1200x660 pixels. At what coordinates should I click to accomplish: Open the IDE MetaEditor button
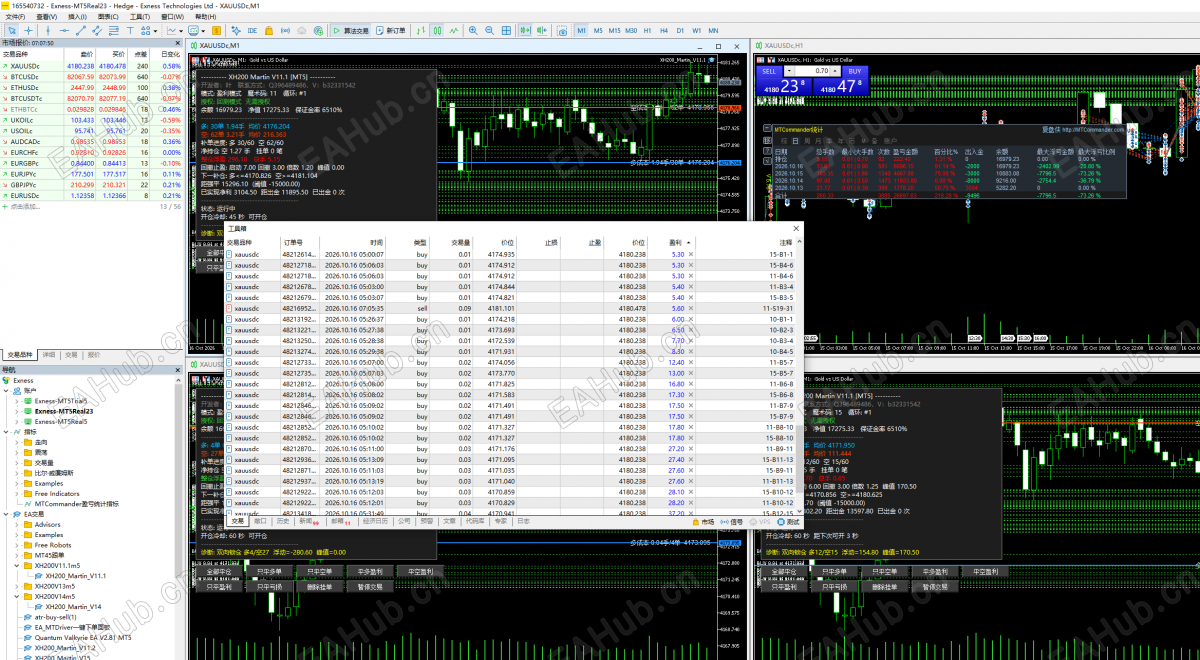[x=251, y=31]
